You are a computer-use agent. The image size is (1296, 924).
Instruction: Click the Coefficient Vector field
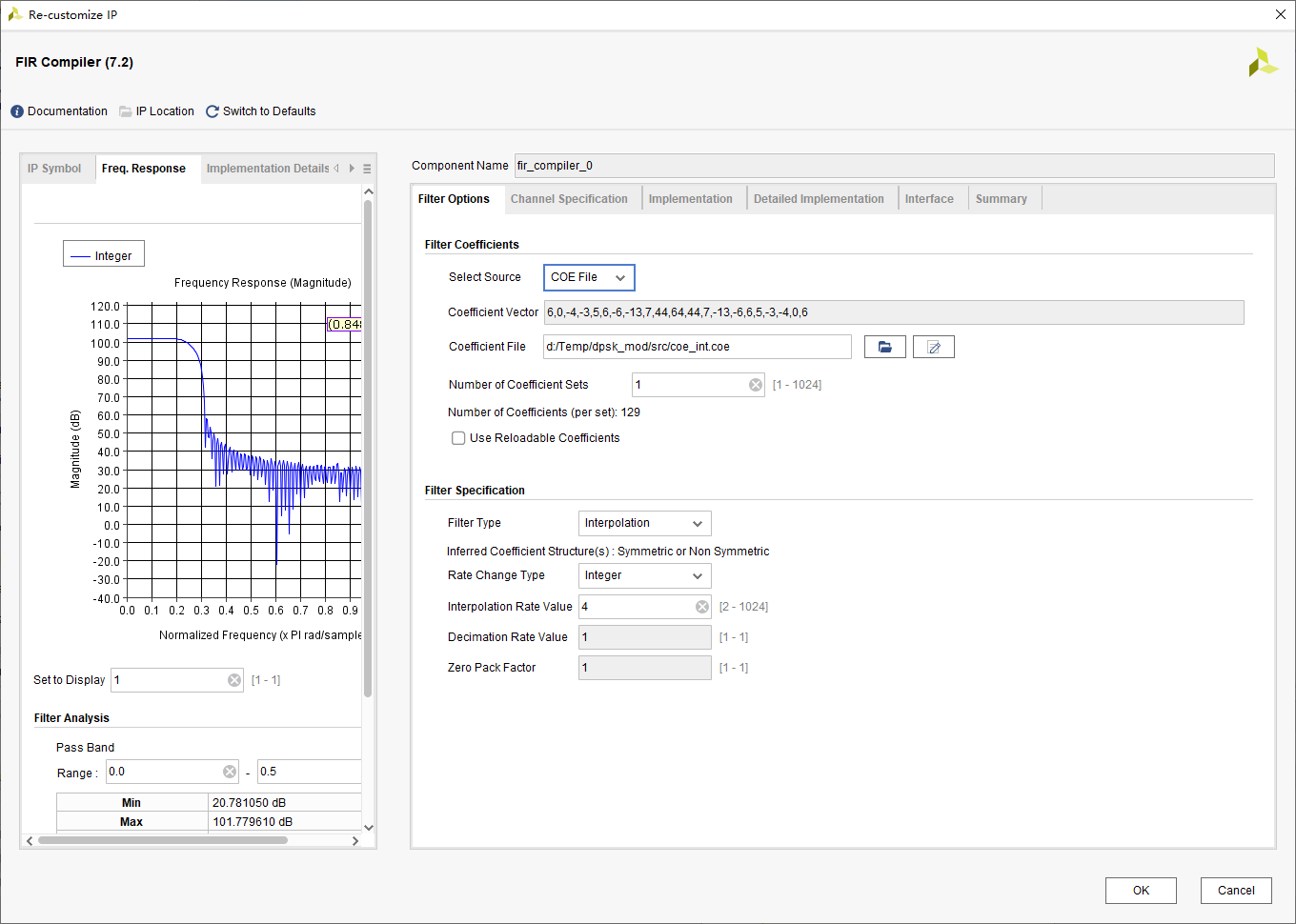894,312
